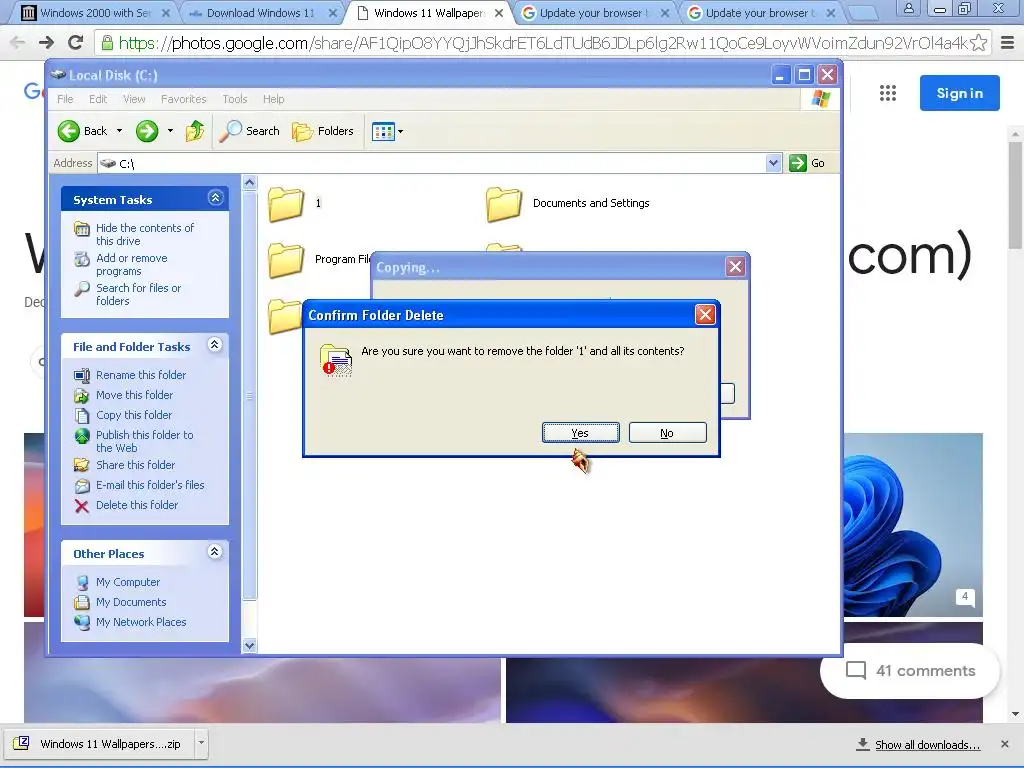Cancel deletion with the No button
This screenshot has height=768, width=1024.
[x=667, y=432]
